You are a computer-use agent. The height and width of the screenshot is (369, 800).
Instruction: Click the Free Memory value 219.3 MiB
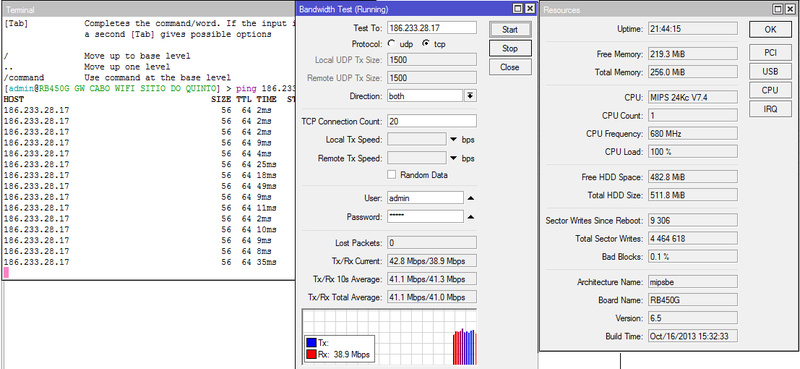click(692, 54)
